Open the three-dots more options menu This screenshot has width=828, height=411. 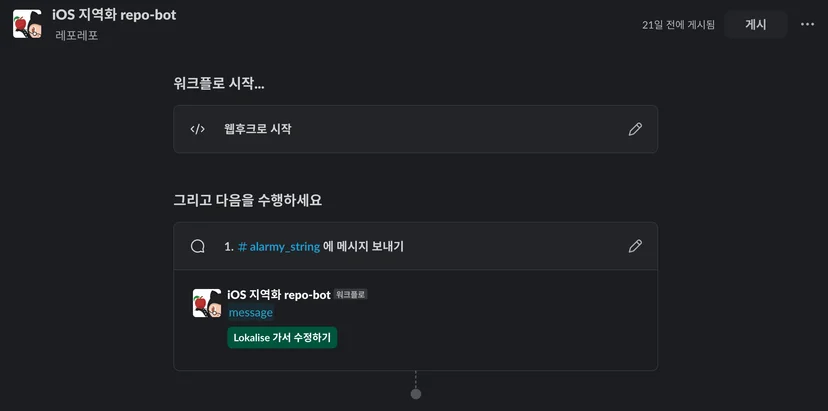click(807, 24)
